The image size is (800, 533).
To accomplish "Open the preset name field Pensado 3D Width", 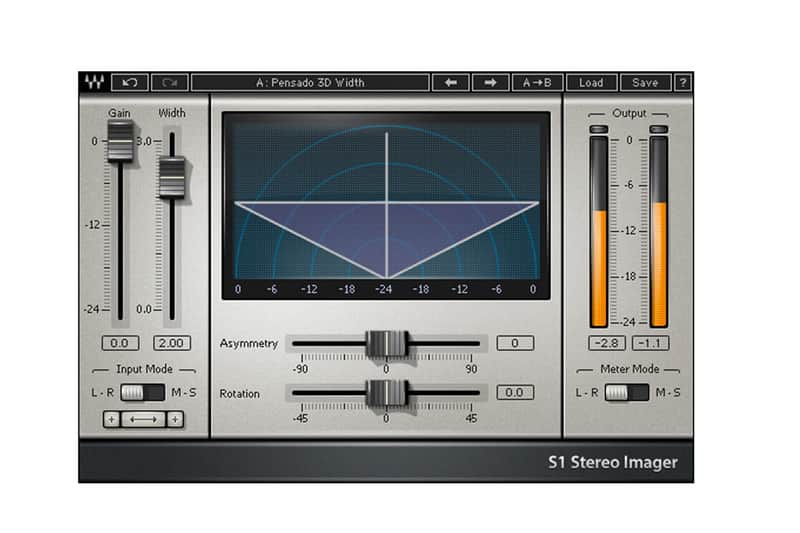I will tap(310, 83).
